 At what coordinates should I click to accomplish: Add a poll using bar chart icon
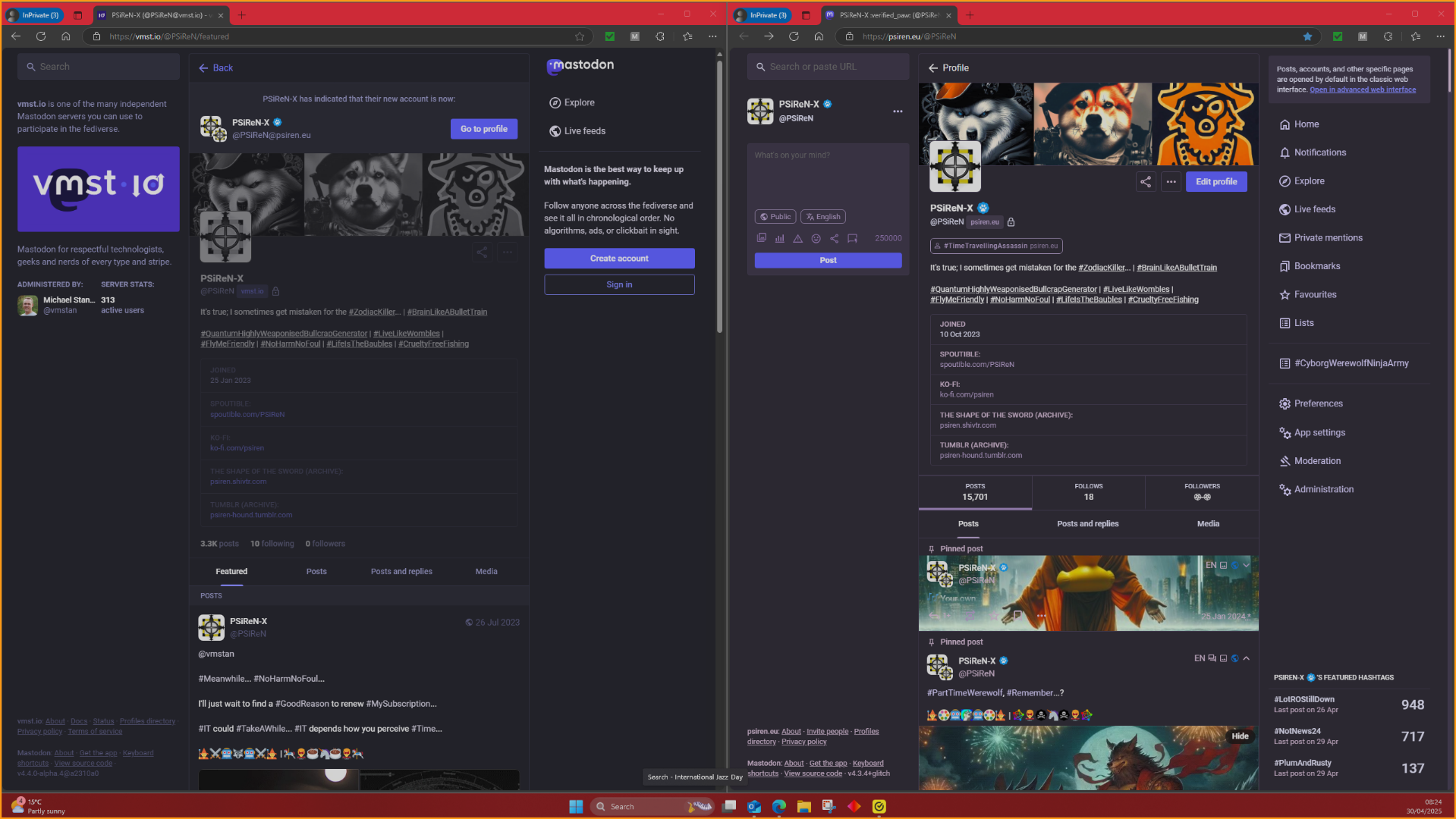(x=779, y=238)
